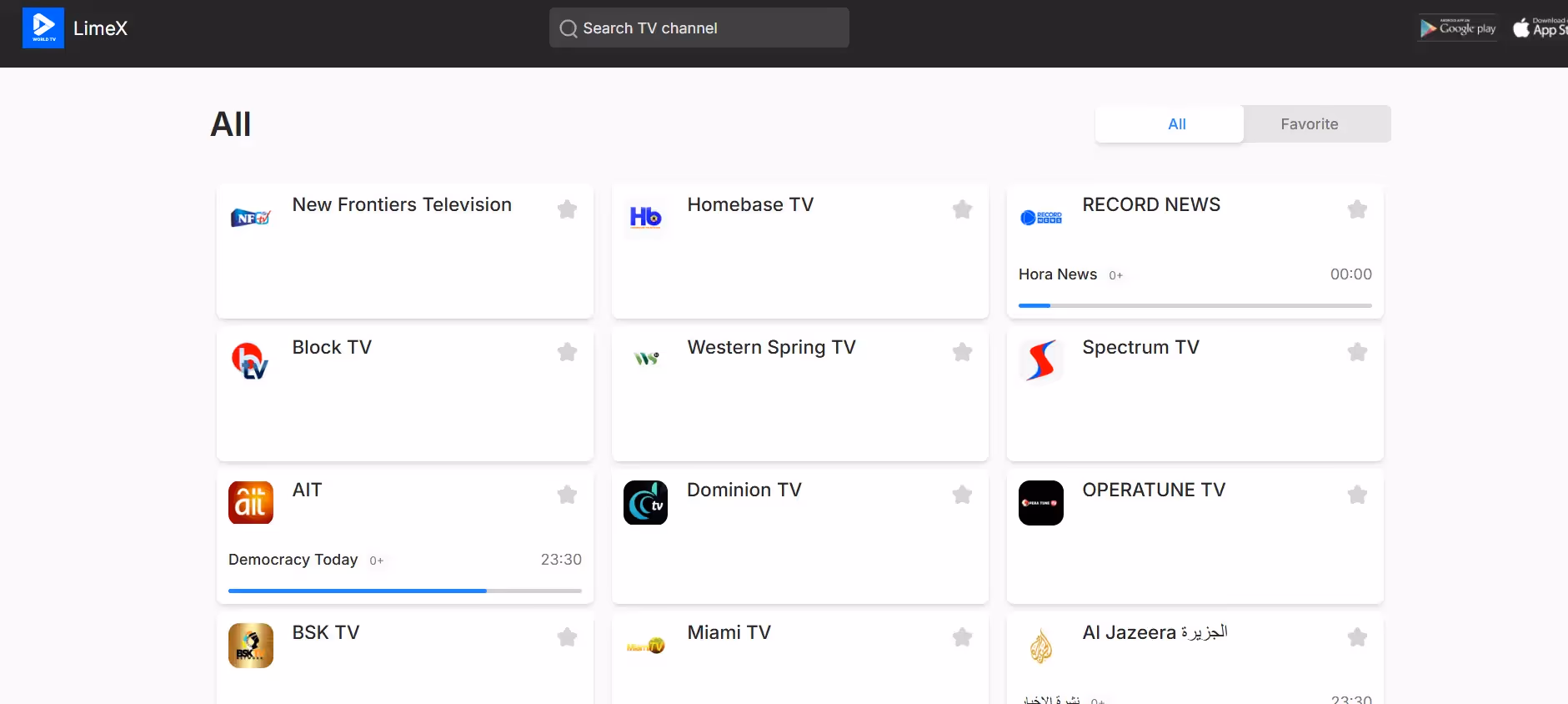Mark Western Spring TV as favorite

[962, 351]
